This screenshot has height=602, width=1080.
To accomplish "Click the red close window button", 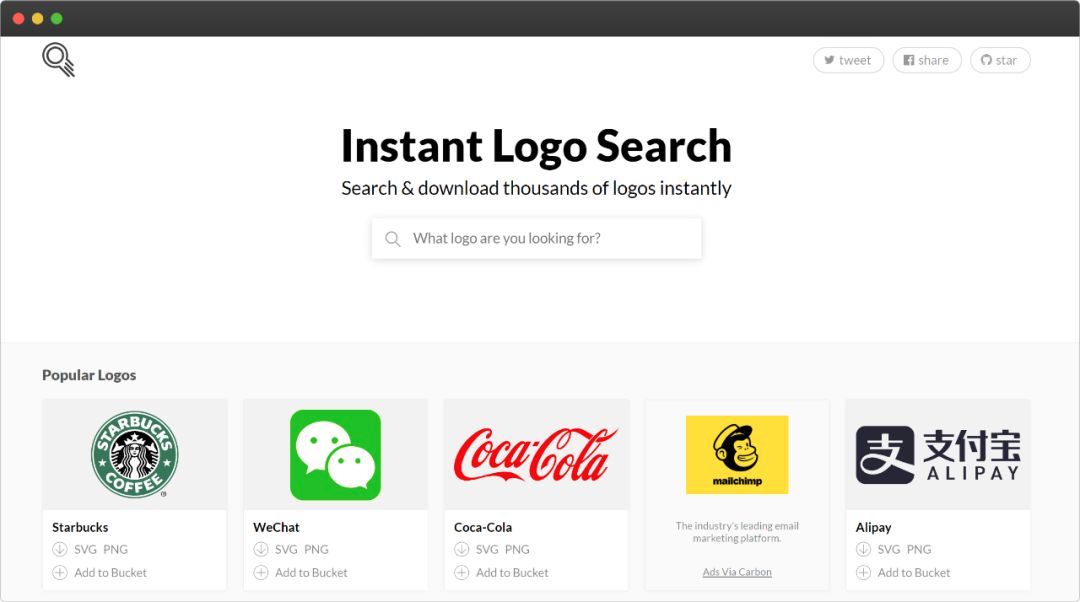I will 19,19.
